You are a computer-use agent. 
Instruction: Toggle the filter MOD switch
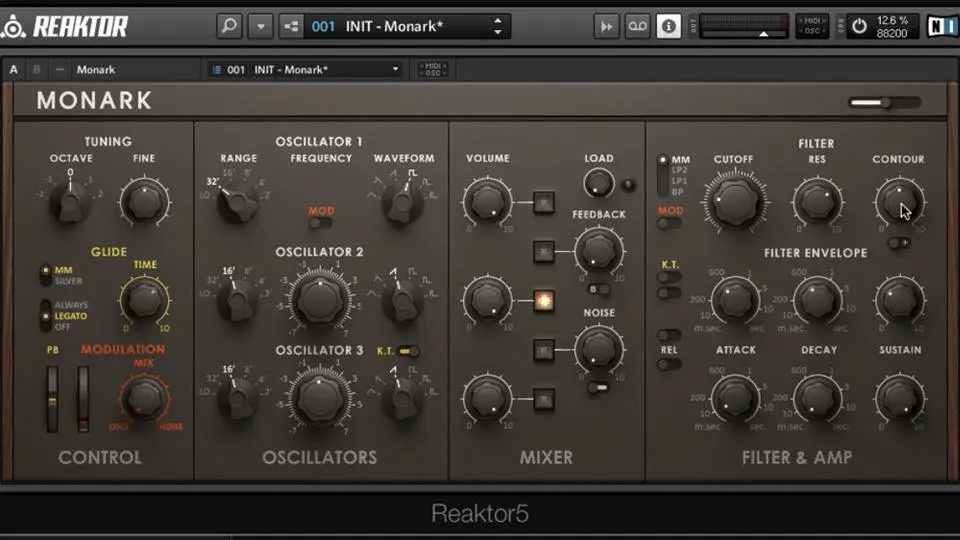click(669, 223)
